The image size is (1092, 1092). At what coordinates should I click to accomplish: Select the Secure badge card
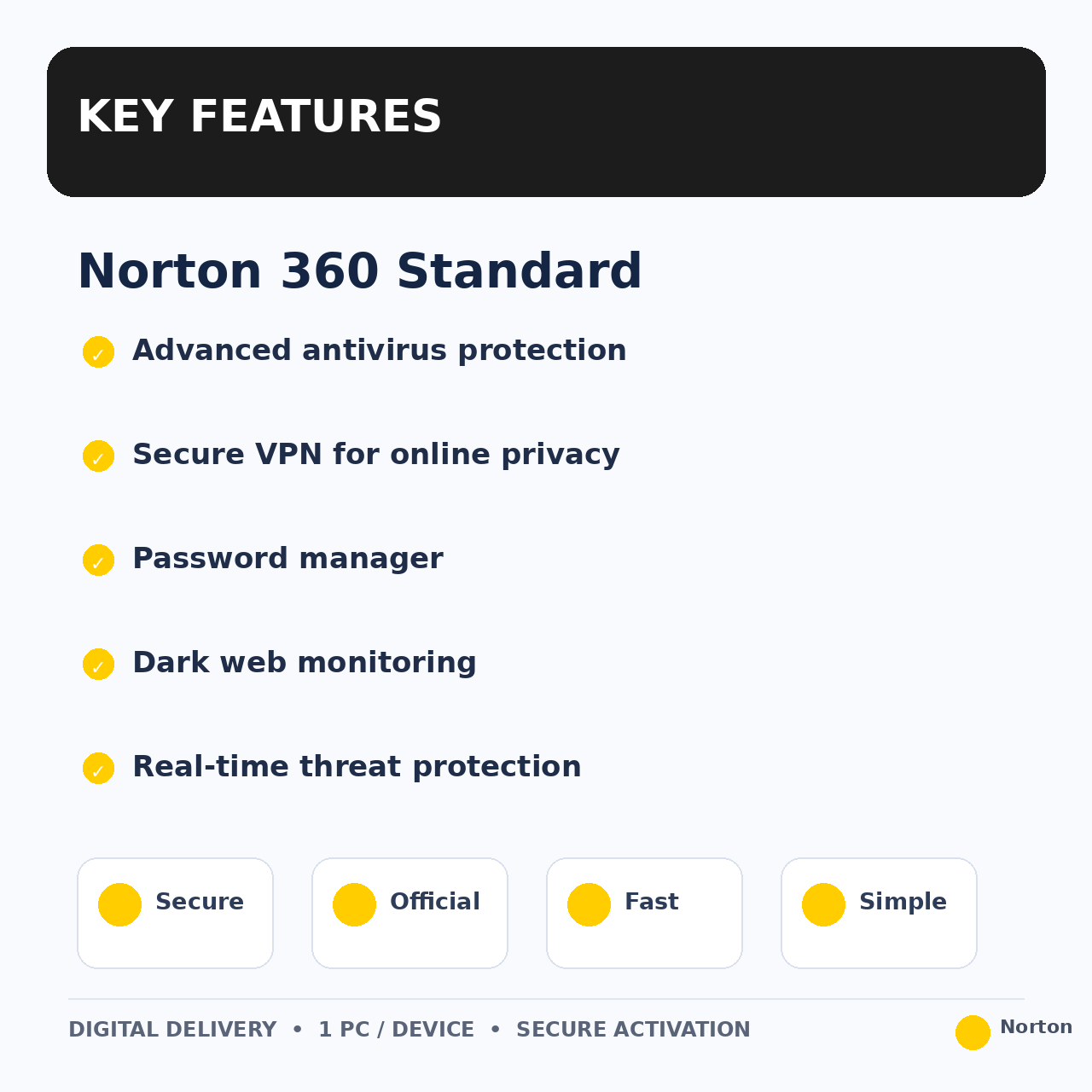[175, 913]
